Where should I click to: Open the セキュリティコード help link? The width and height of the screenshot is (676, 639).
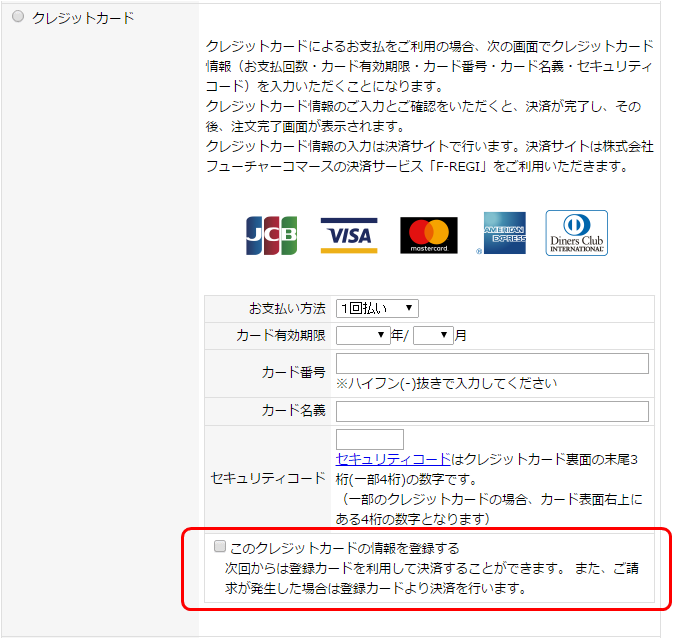tap(393, 459)
